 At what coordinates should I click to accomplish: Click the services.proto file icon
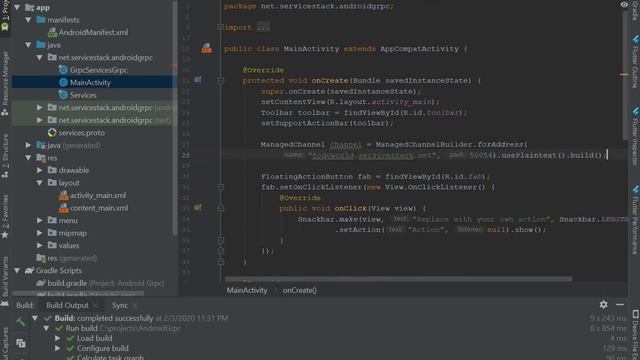(52, 133)
